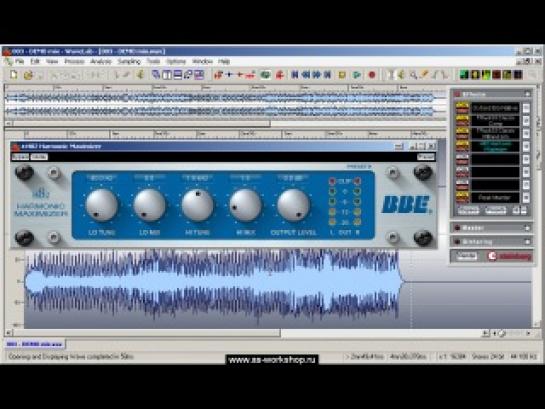Toggle On button of second effect slot
The width and height of the screenshot is (545, 409).
click(462, 118)
